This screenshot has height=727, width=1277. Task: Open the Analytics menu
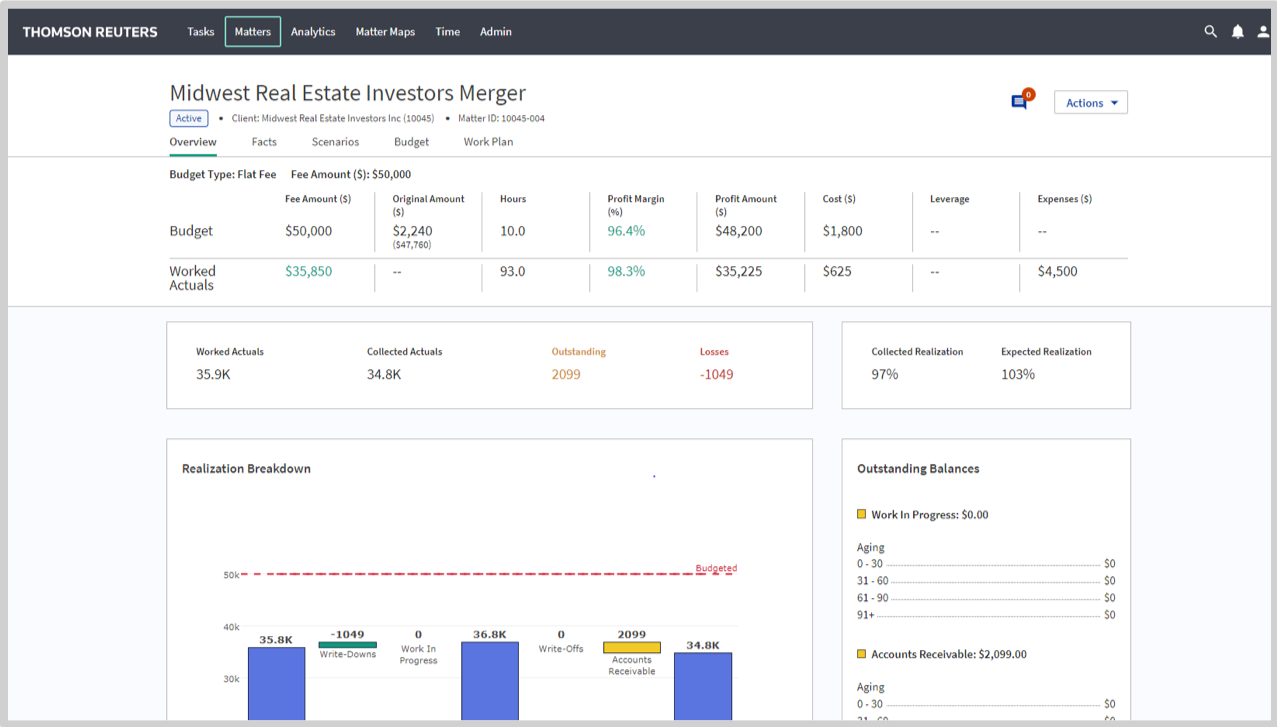[313, 31]
